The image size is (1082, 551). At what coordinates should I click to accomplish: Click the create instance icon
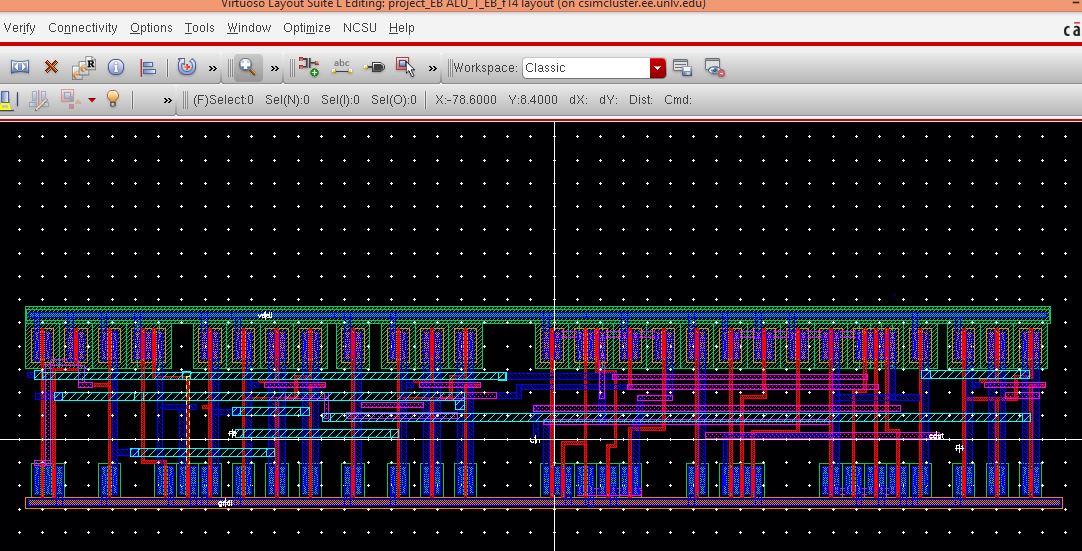tap(309, 68)
